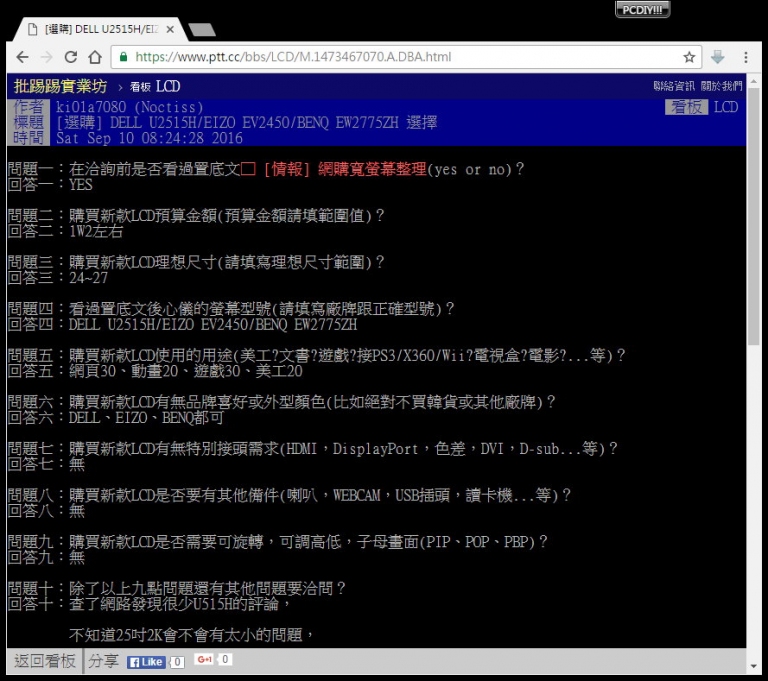Reload the page with refresh icon
The height and width of the screenshot is (681, 768).
point(71,57)
